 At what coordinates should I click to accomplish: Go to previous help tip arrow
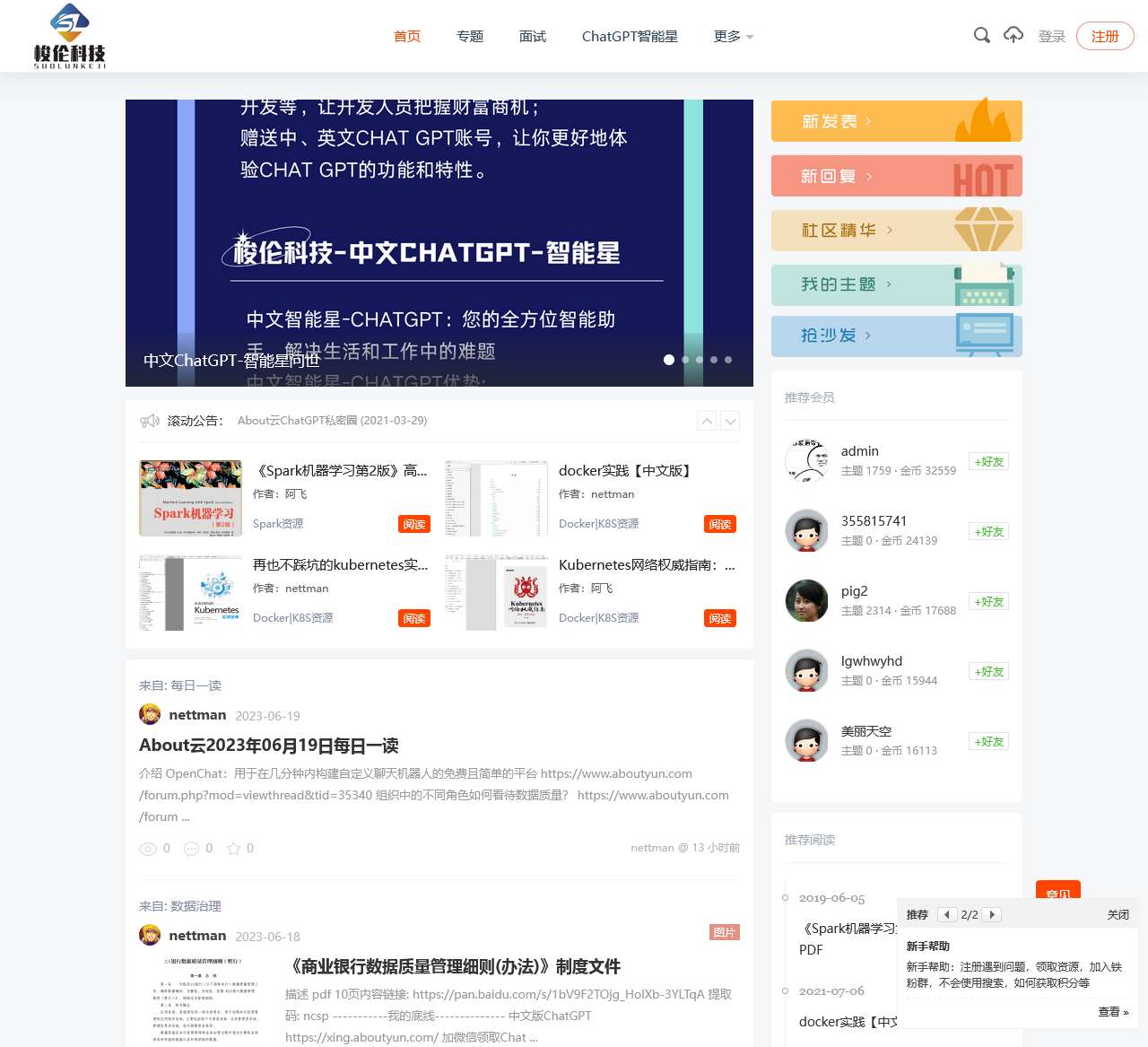click(947, 915)
